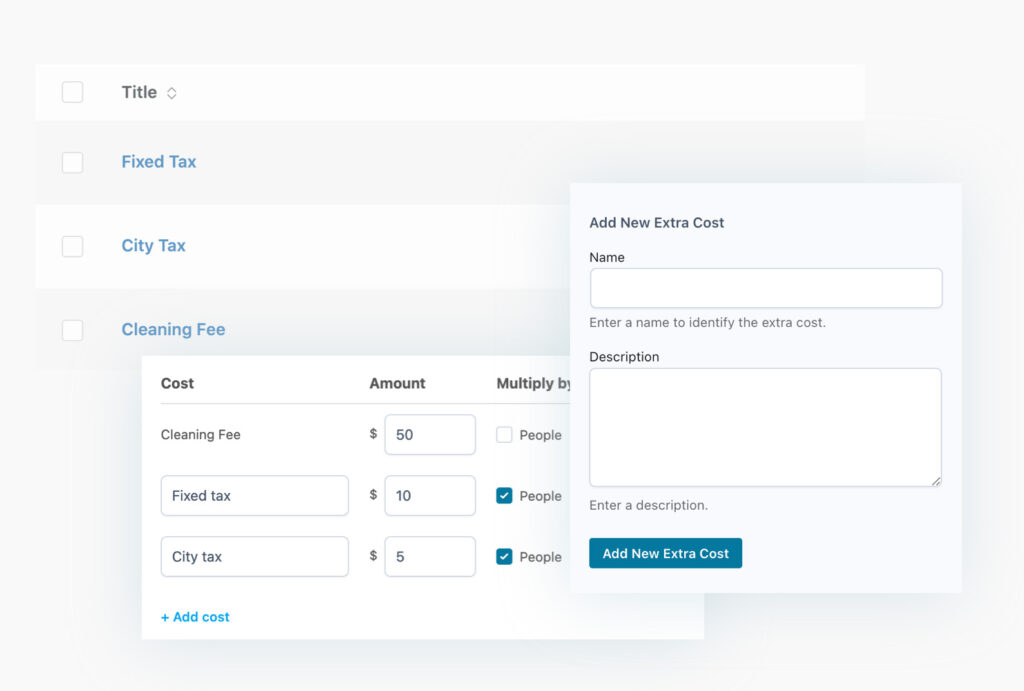This screenshot has width=1024, height=691.
Task: Disable People multiplier for City tax
Action: tap(504, 557)
